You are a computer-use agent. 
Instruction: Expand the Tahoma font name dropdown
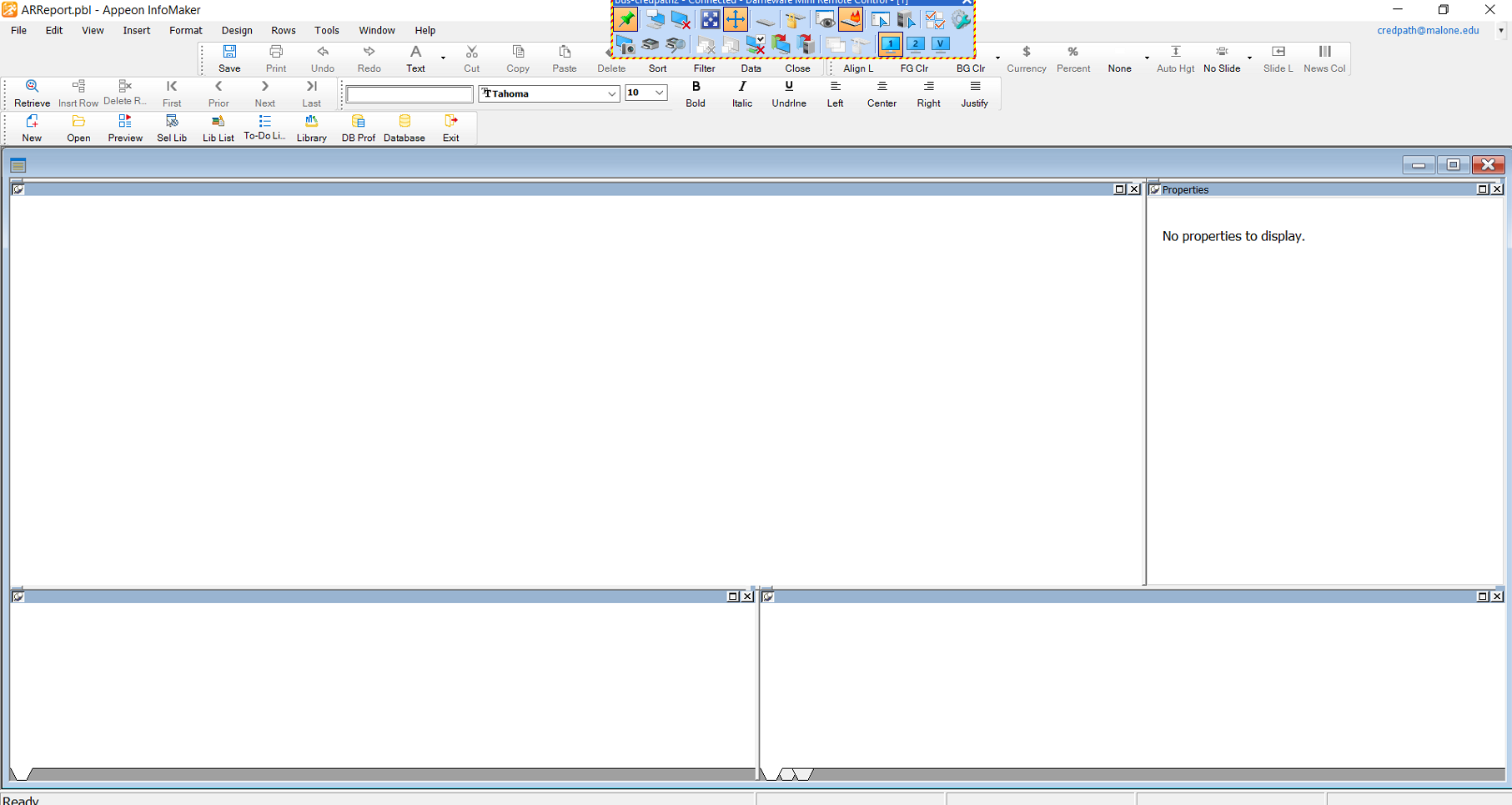pos(611,93)
